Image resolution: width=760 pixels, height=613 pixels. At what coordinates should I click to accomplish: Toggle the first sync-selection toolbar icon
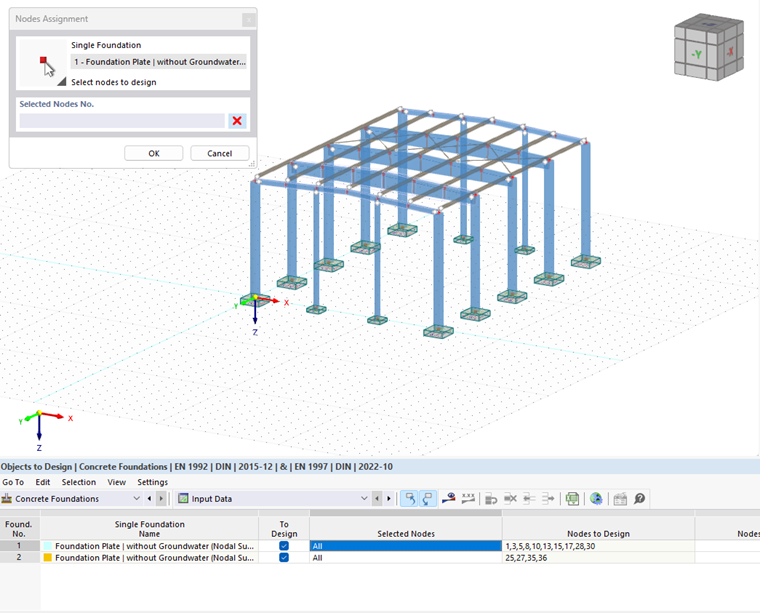410,499
